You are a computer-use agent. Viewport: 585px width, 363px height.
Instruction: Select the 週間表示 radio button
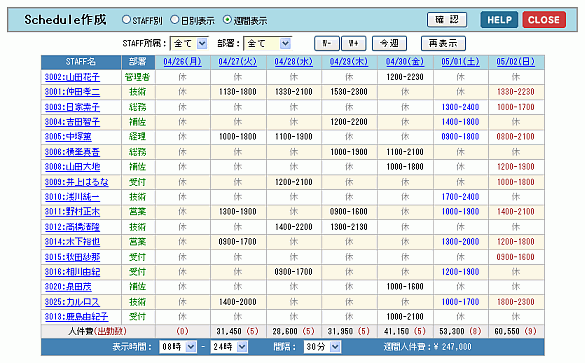[227, 20]
